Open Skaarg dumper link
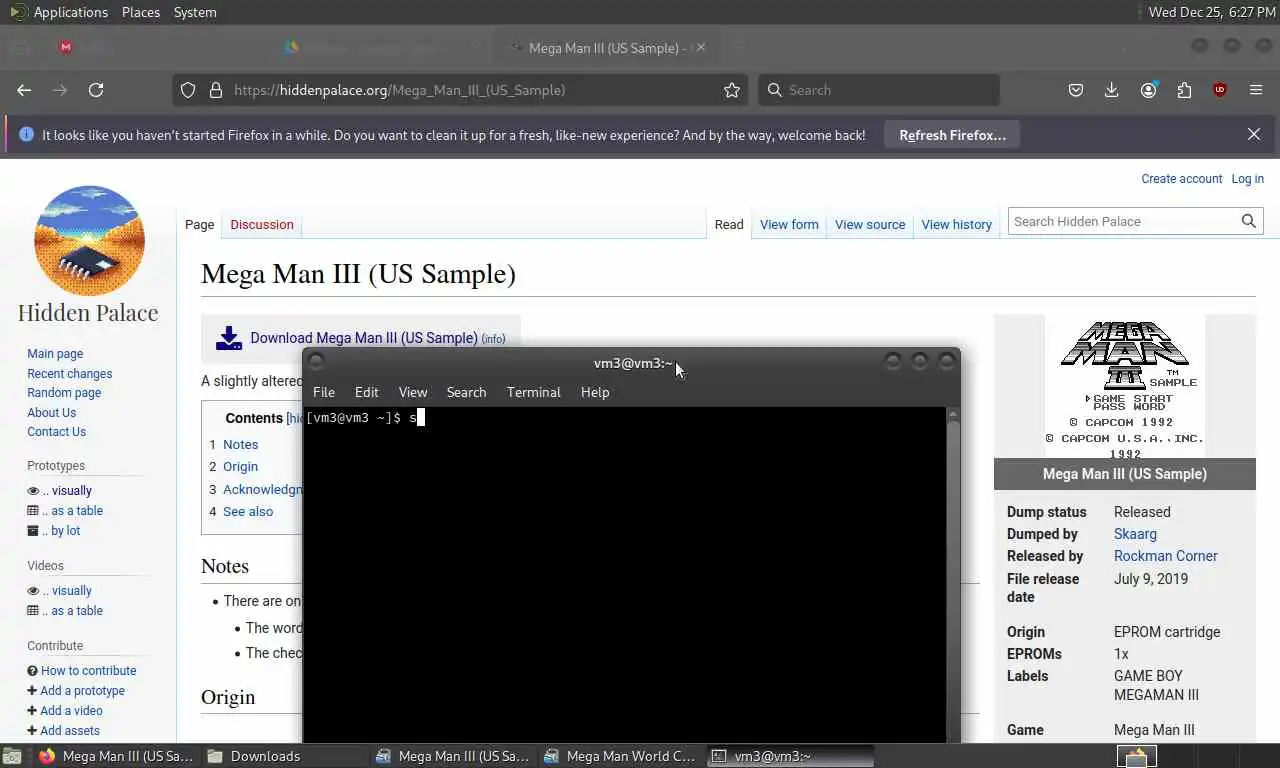The height and width of the screenshot is (768, 1280). click(x=1135, y=534)
